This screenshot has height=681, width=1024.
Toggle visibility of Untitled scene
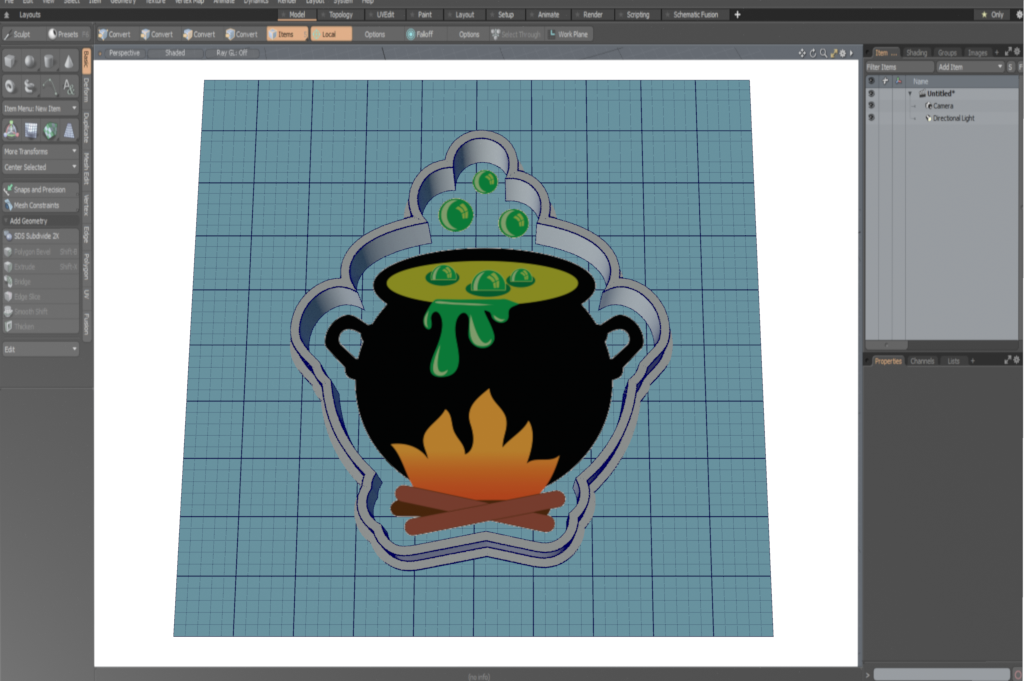click(871, 93)
